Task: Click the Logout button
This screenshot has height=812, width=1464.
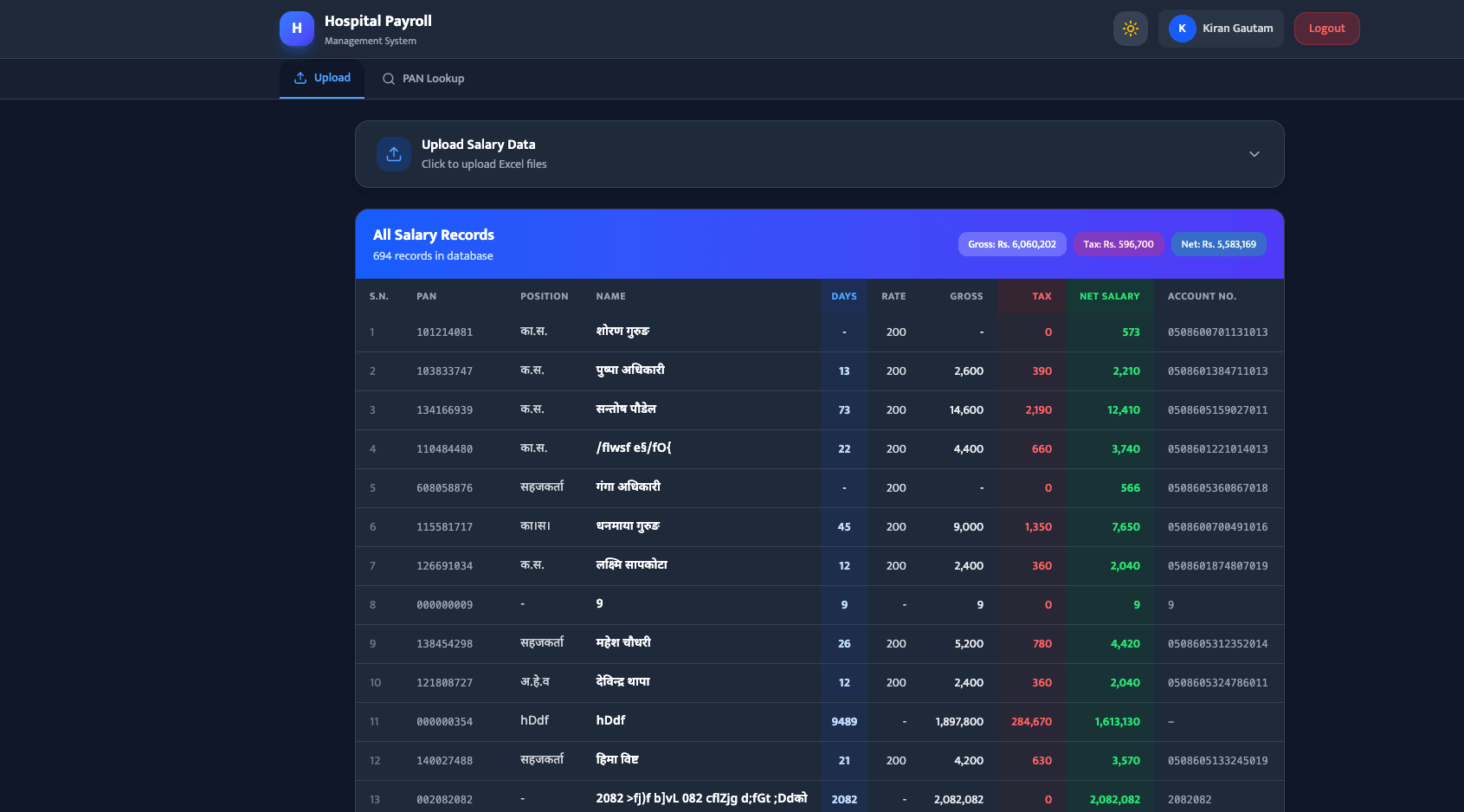Action: (1326, 28)
